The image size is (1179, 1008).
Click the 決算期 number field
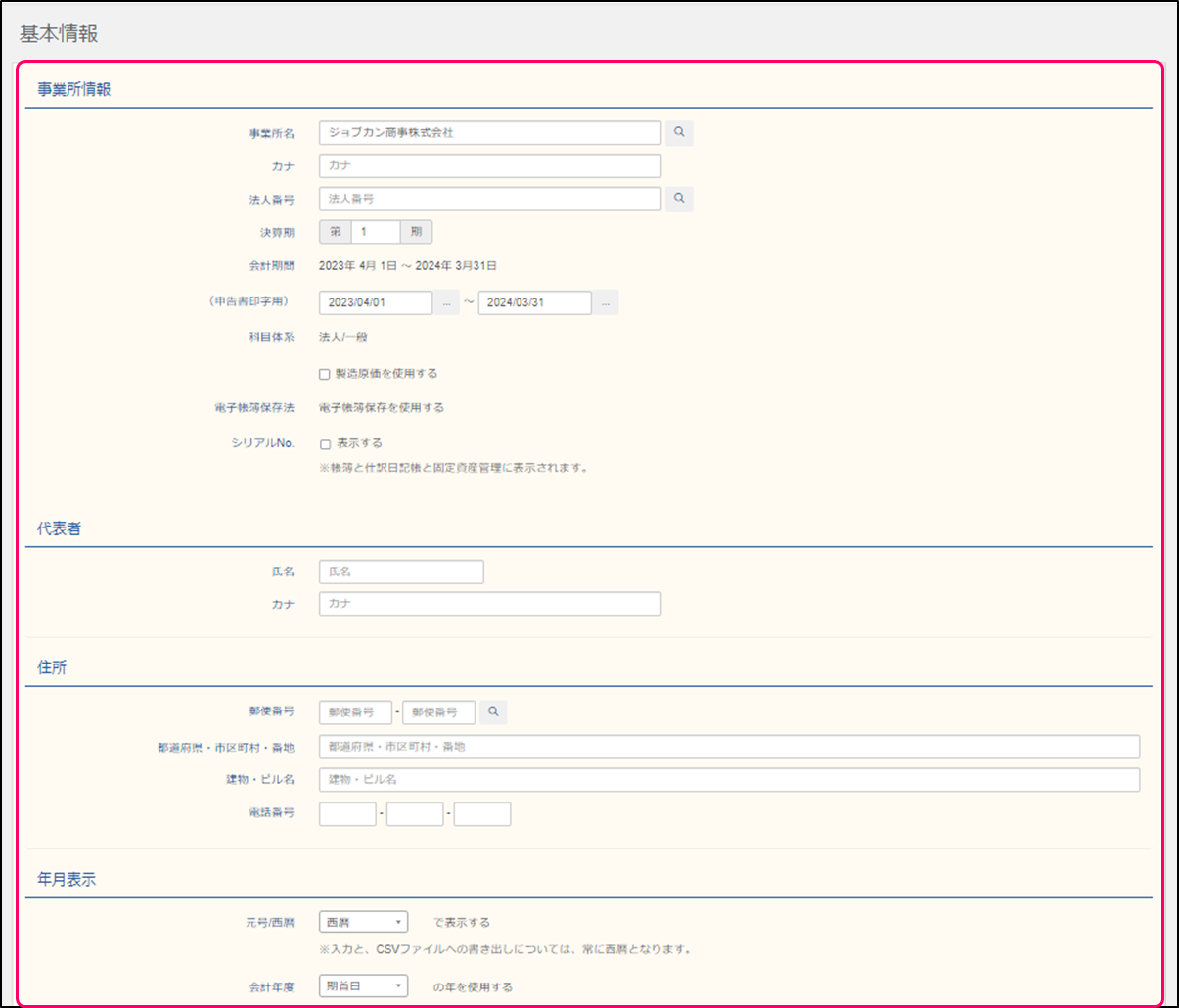point(376,232)
